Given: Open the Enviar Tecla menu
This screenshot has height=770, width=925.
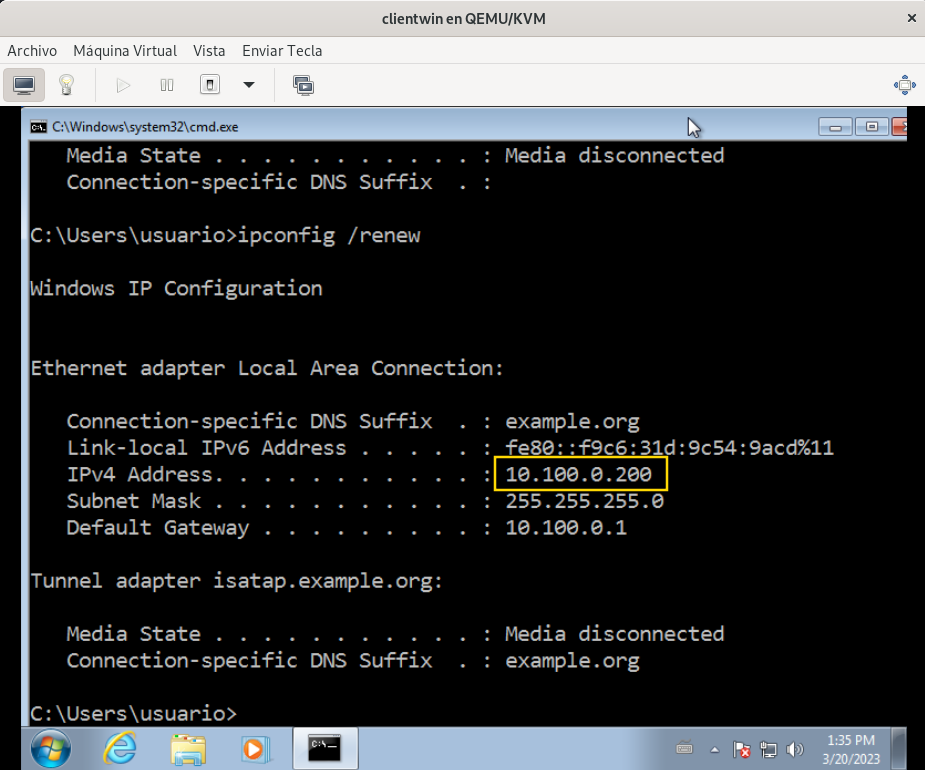Looking at the screenshot, I should (282, 50).
